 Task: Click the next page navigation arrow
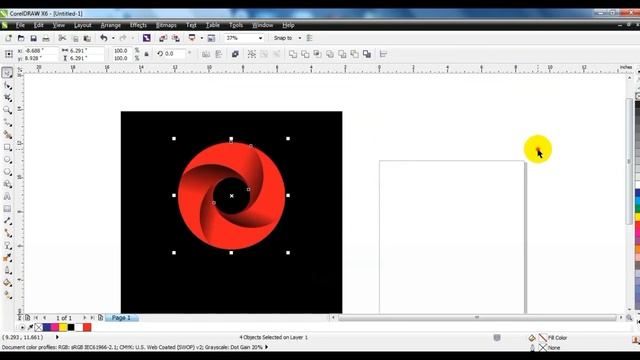pos(84,318)
